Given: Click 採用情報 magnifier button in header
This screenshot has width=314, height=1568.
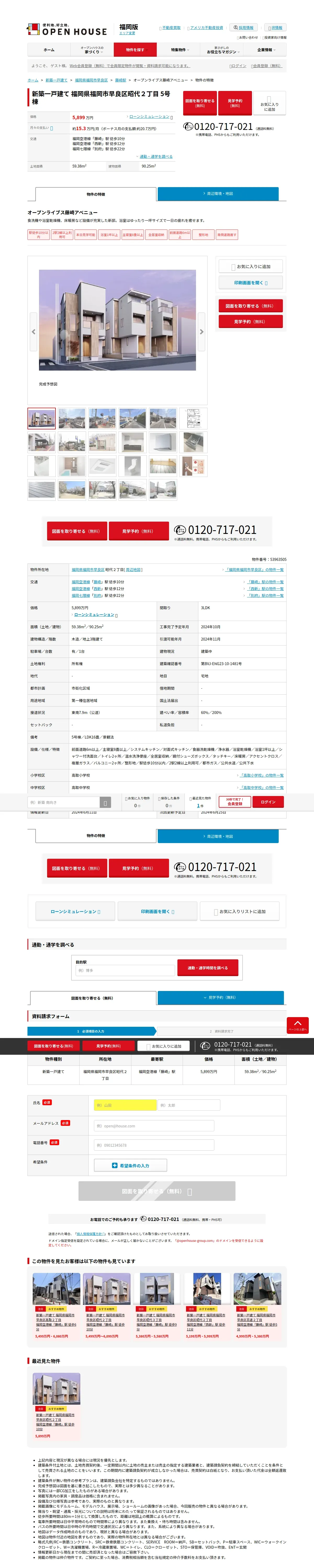Looking at the screenshot, I should point(243,27).
